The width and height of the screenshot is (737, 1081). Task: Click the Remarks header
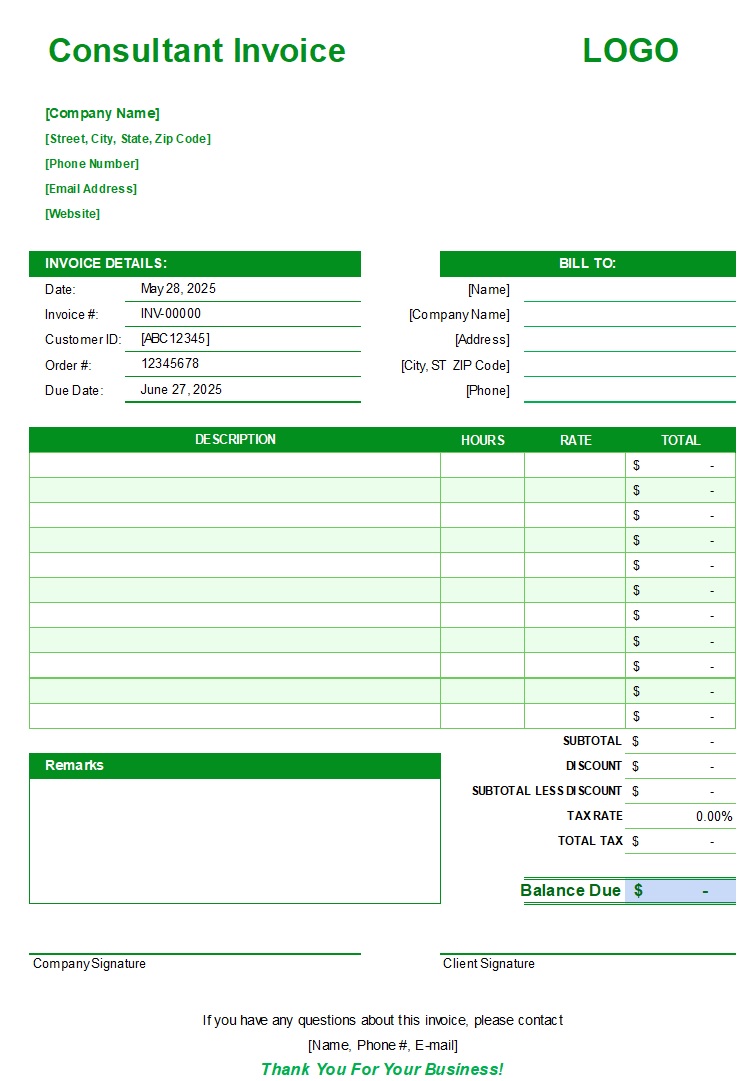tap(234, 765)
